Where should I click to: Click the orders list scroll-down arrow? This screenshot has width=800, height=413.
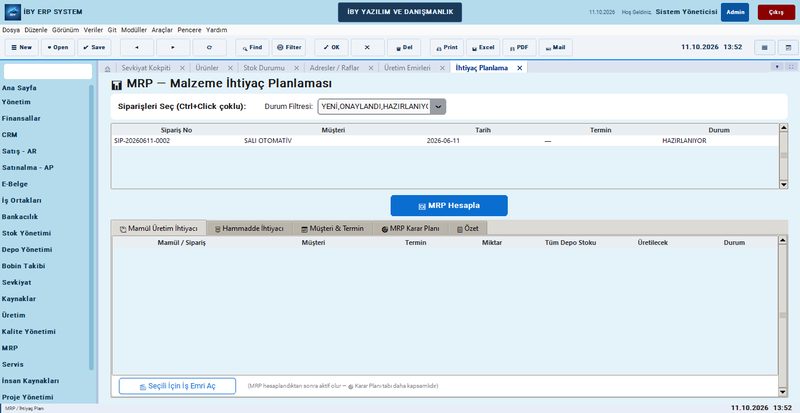pyautogui.click(x=784, y=185)
